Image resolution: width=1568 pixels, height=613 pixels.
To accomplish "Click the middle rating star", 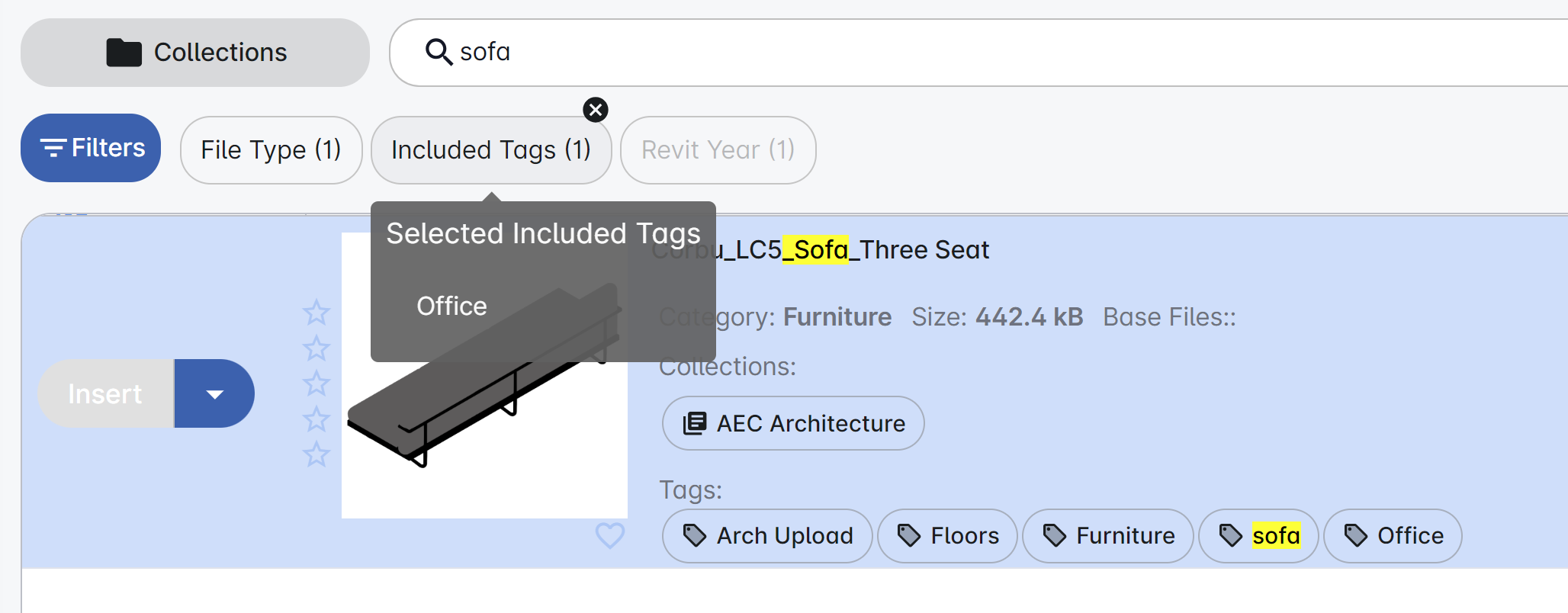I will click(316, 384).
